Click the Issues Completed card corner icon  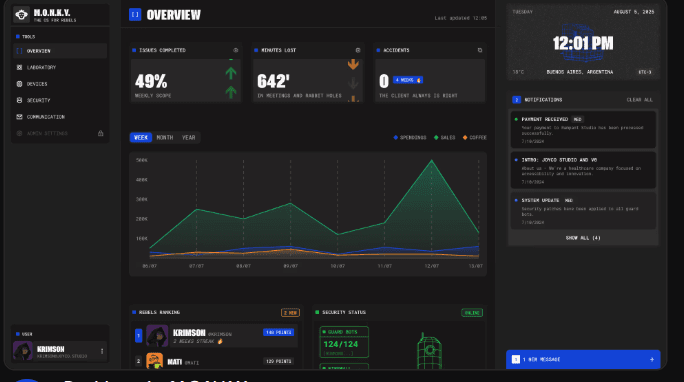click(x=236, y=50)
